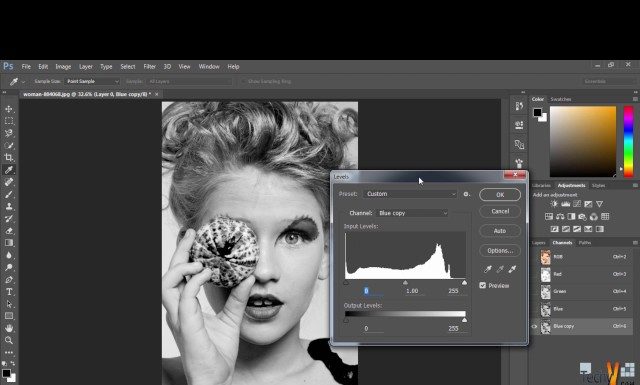Viewport: 640px width, 385px height.
Task: Open the Filter menu
Action: pos(149,67)
